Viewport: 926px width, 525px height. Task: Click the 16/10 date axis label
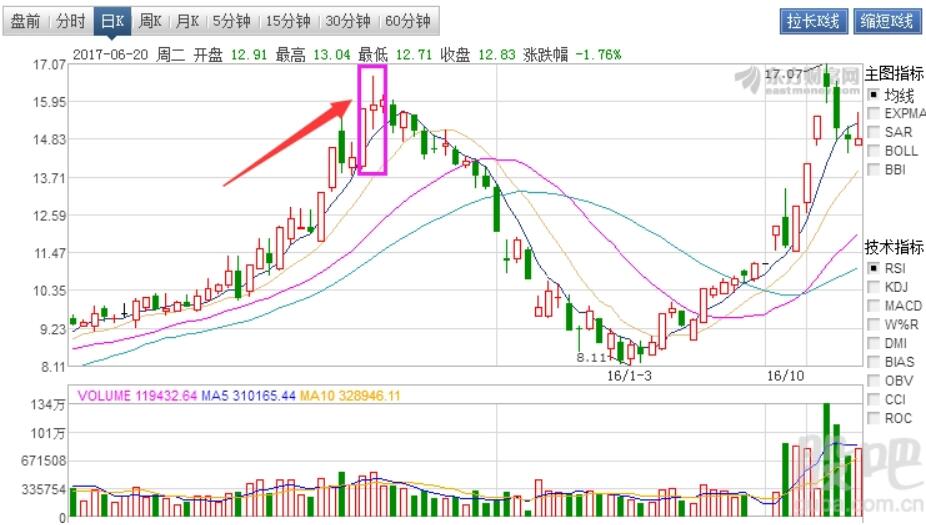[x=785, y=376]
